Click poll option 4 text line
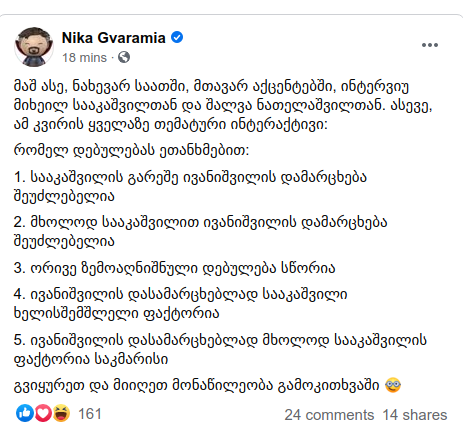The width and height of the screenshot is (463, 433). pyautogui.click(x=180, y=304)
